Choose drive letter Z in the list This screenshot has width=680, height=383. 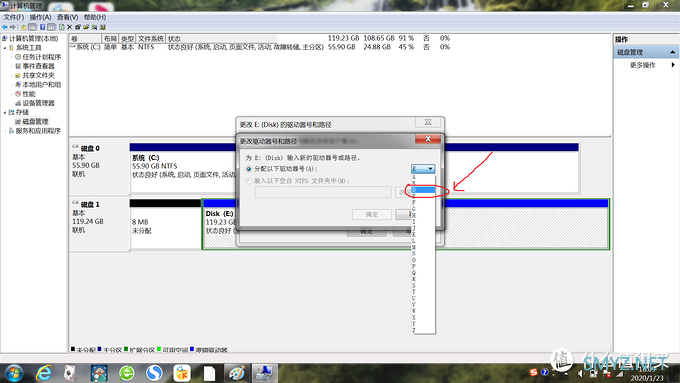423,331
